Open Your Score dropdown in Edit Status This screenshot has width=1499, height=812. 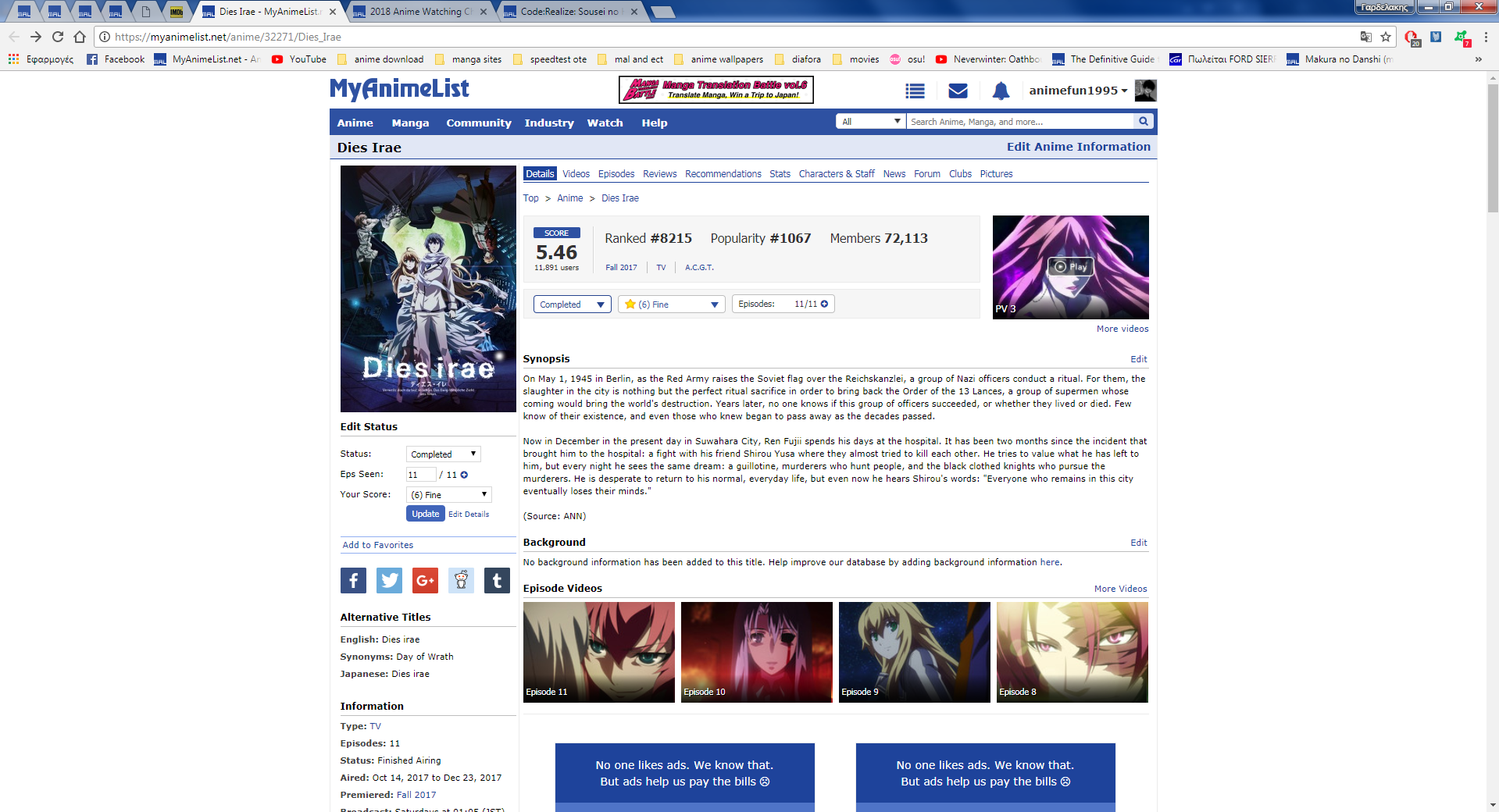tap(448, 495)
